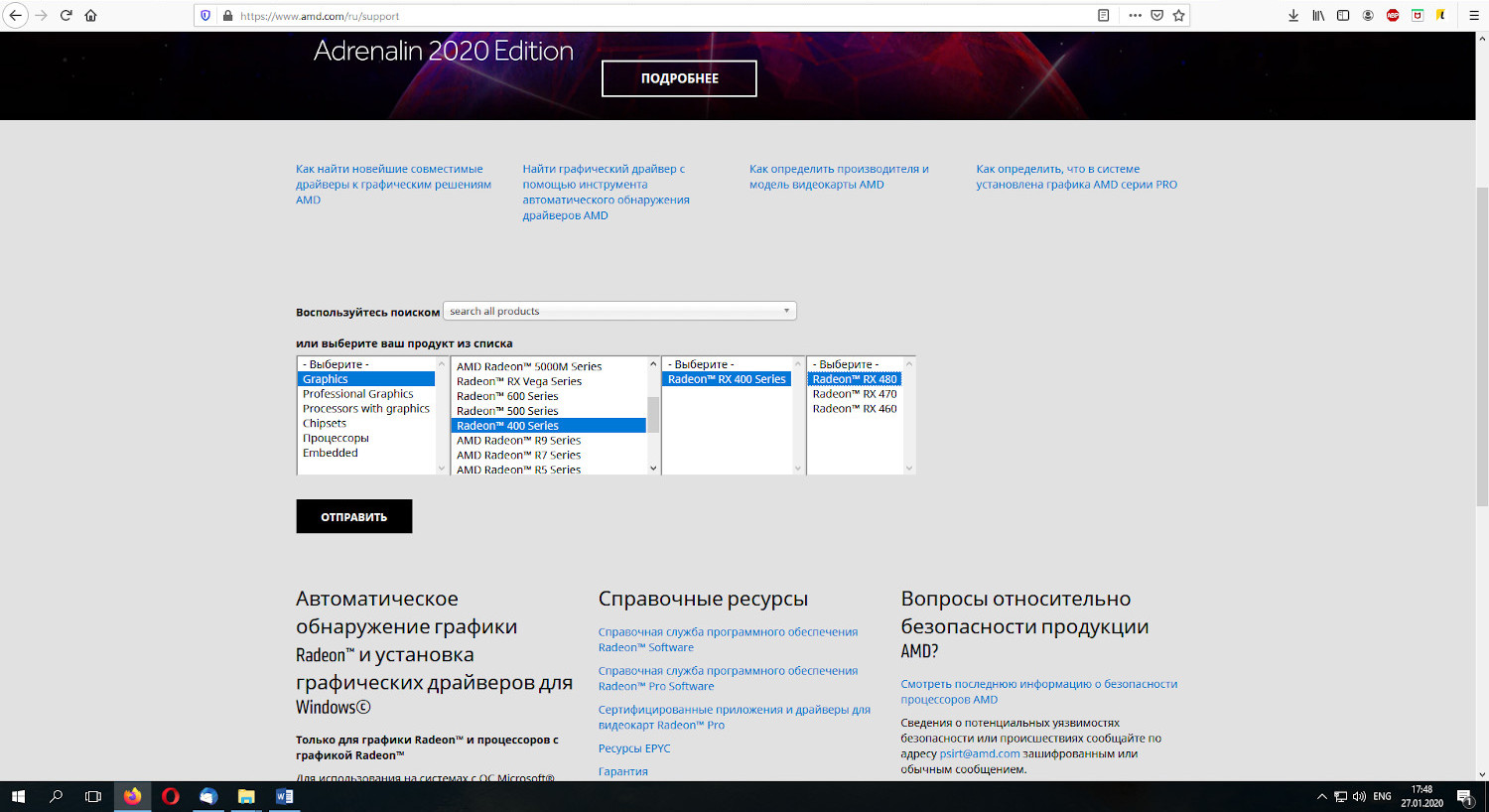Open the Firefox hamburger menu

point(1474,16)
